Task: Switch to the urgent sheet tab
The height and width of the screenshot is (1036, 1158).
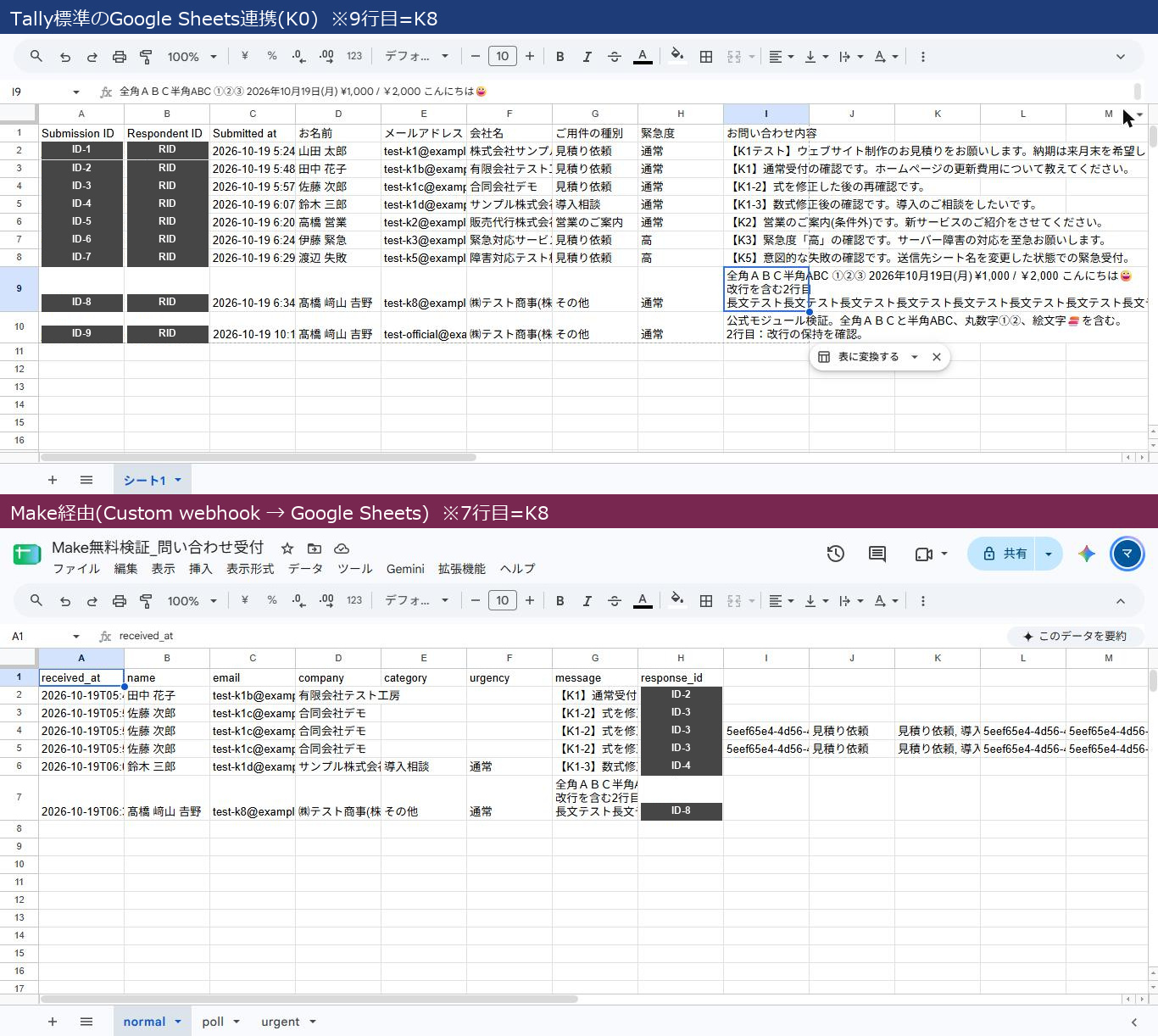Action: click(281, 1022)
